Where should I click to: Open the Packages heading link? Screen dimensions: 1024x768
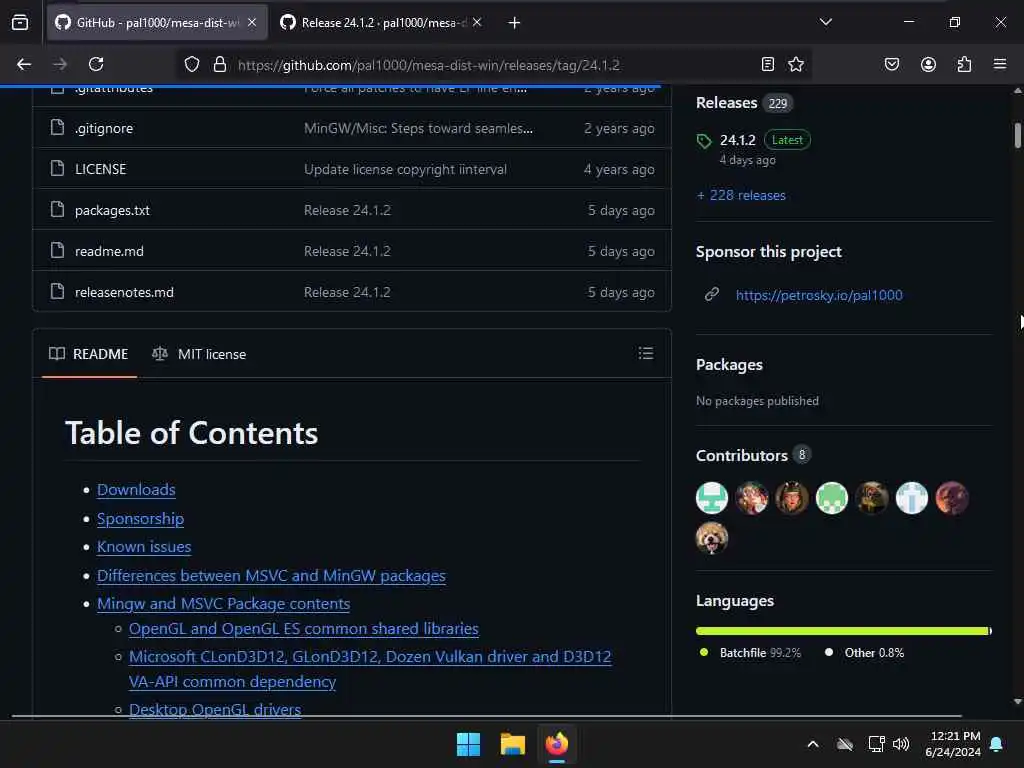point(729,364)
